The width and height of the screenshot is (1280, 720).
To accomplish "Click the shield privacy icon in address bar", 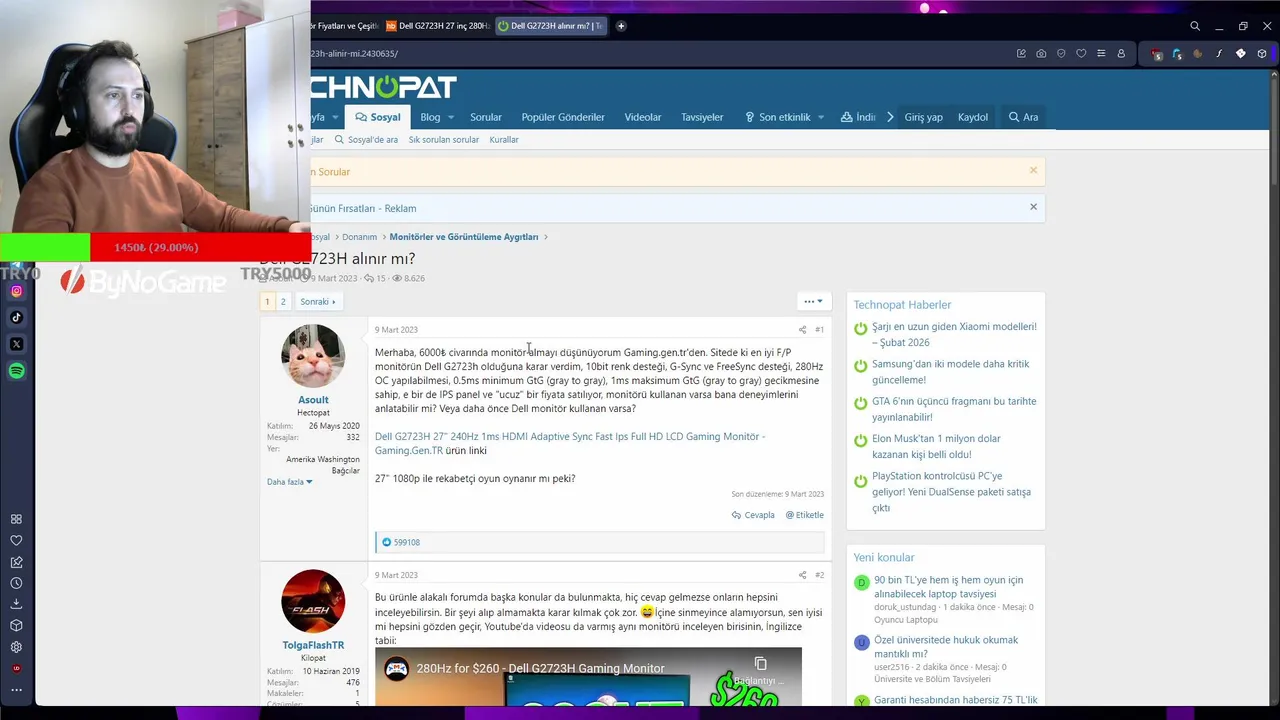I will tap(1061, 54).
